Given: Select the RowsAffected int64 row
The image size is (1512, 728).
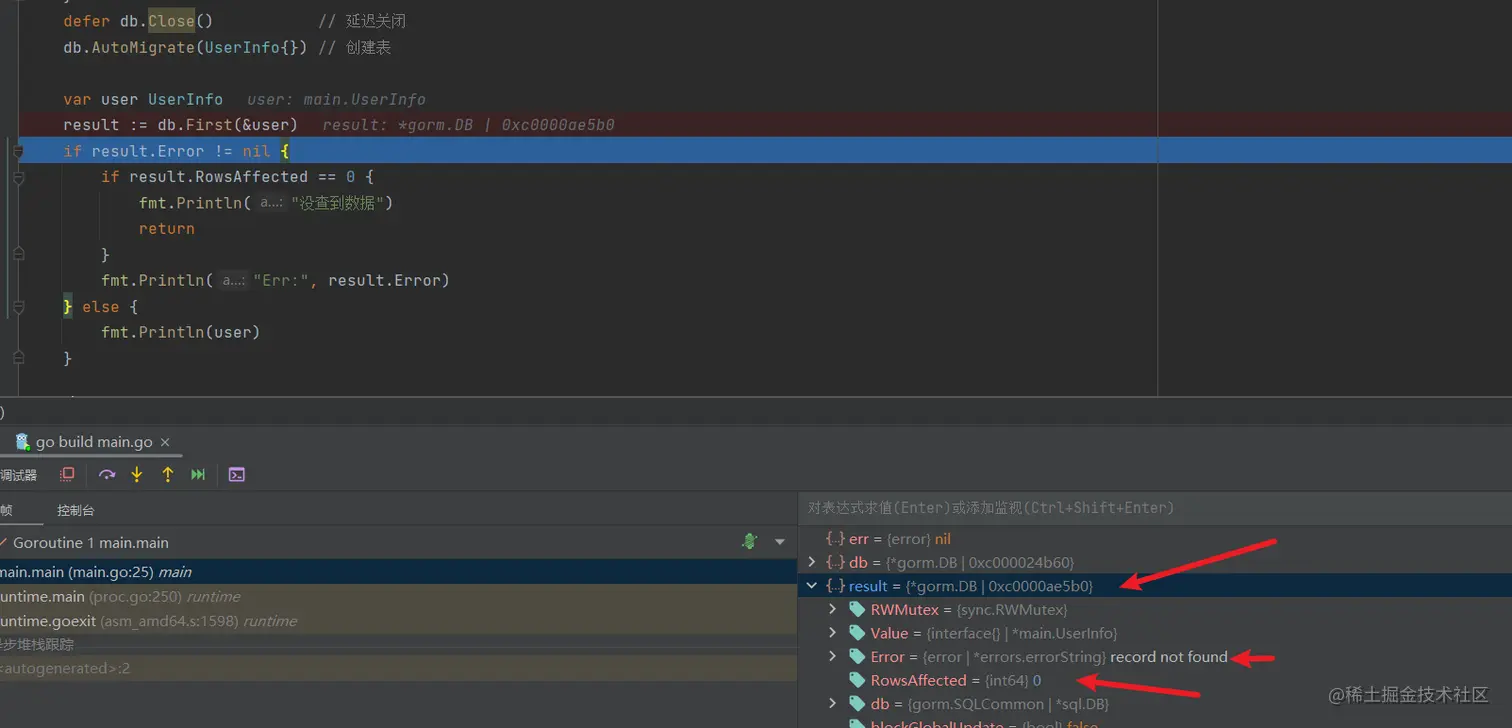Looking at the screenshot, I should coord(1155,680).
